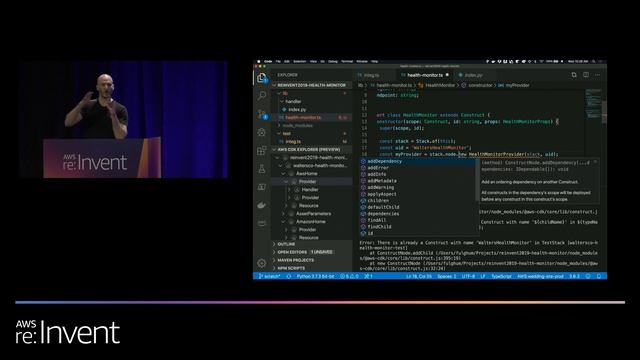
Task: Open health-monitor.ts in the file tree
Action: point(312,118)
